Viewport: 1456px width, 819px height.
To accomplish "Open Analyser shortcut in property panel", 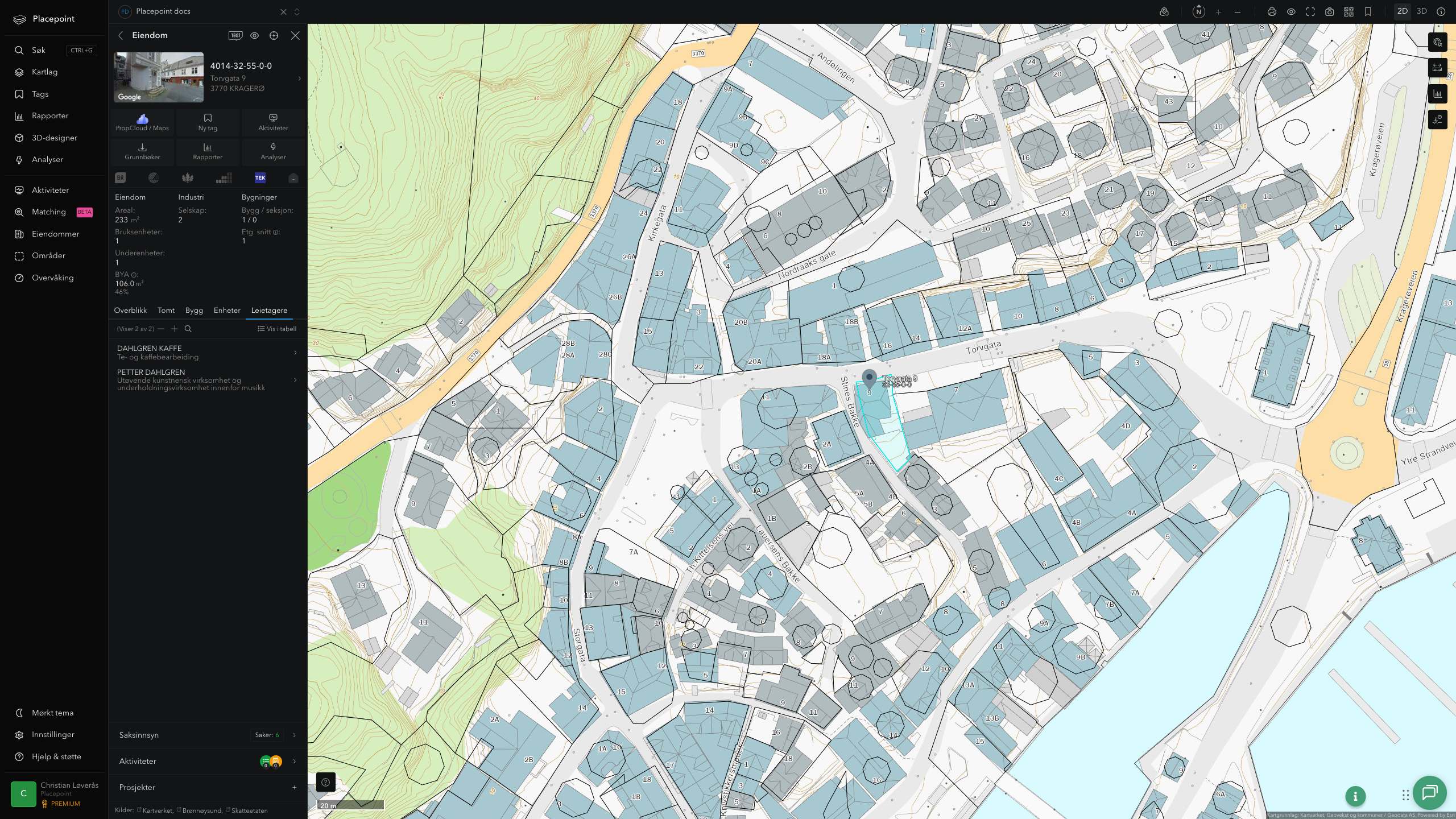I will point(273,151).
